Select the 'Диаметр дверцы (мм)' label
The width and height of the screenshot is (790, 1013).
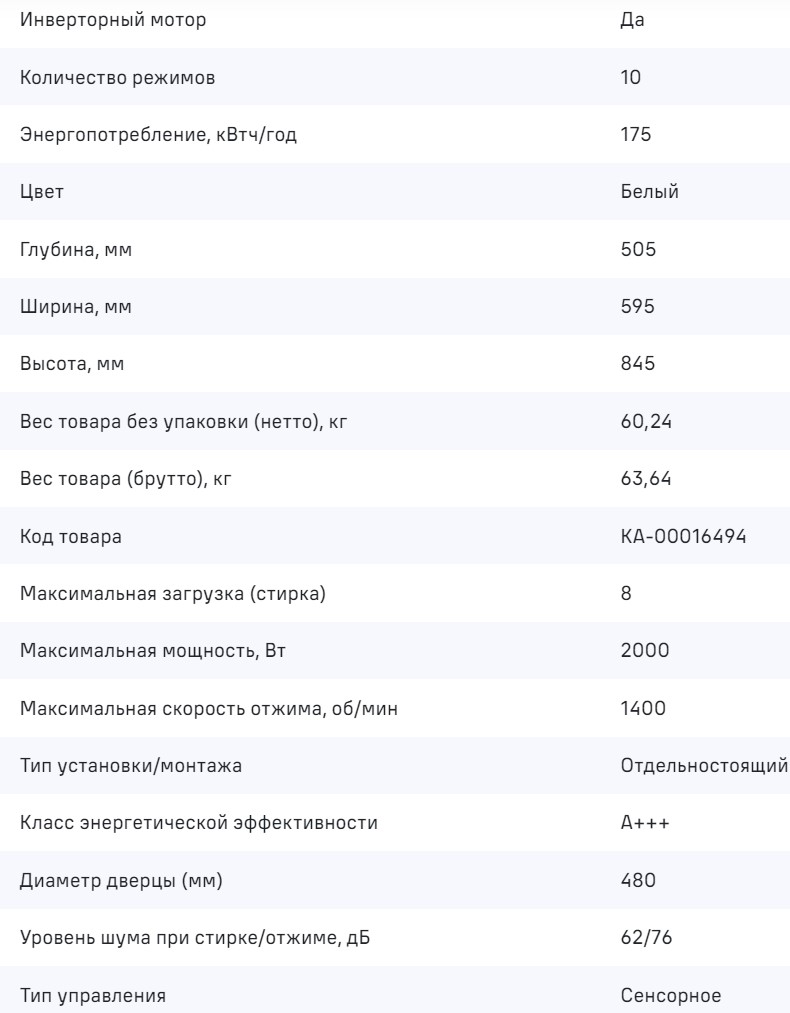[121, 882]
